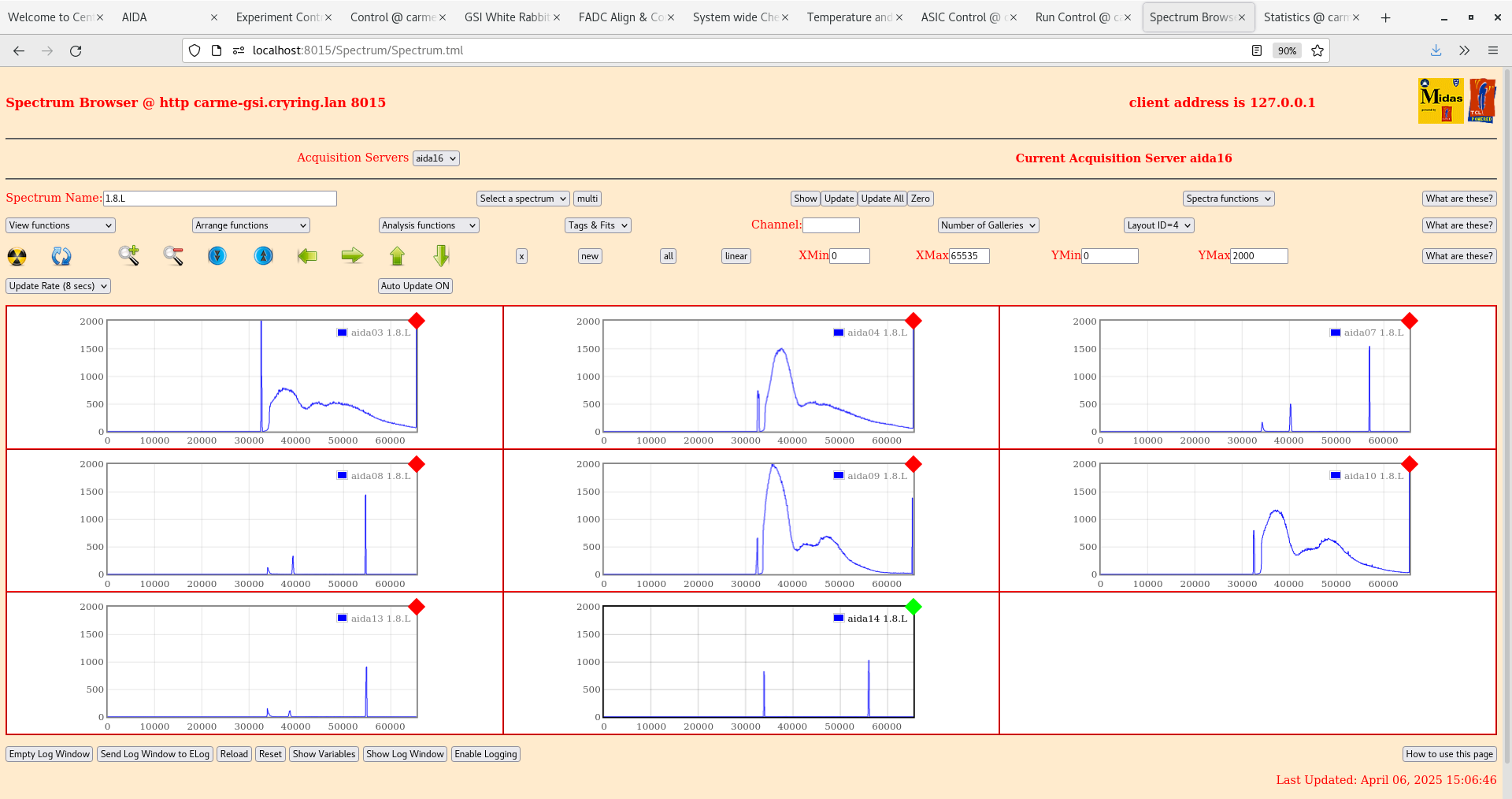Toggle the linear scale button
Viewport: 1512px width, 799px height.
tap(736, 256)
